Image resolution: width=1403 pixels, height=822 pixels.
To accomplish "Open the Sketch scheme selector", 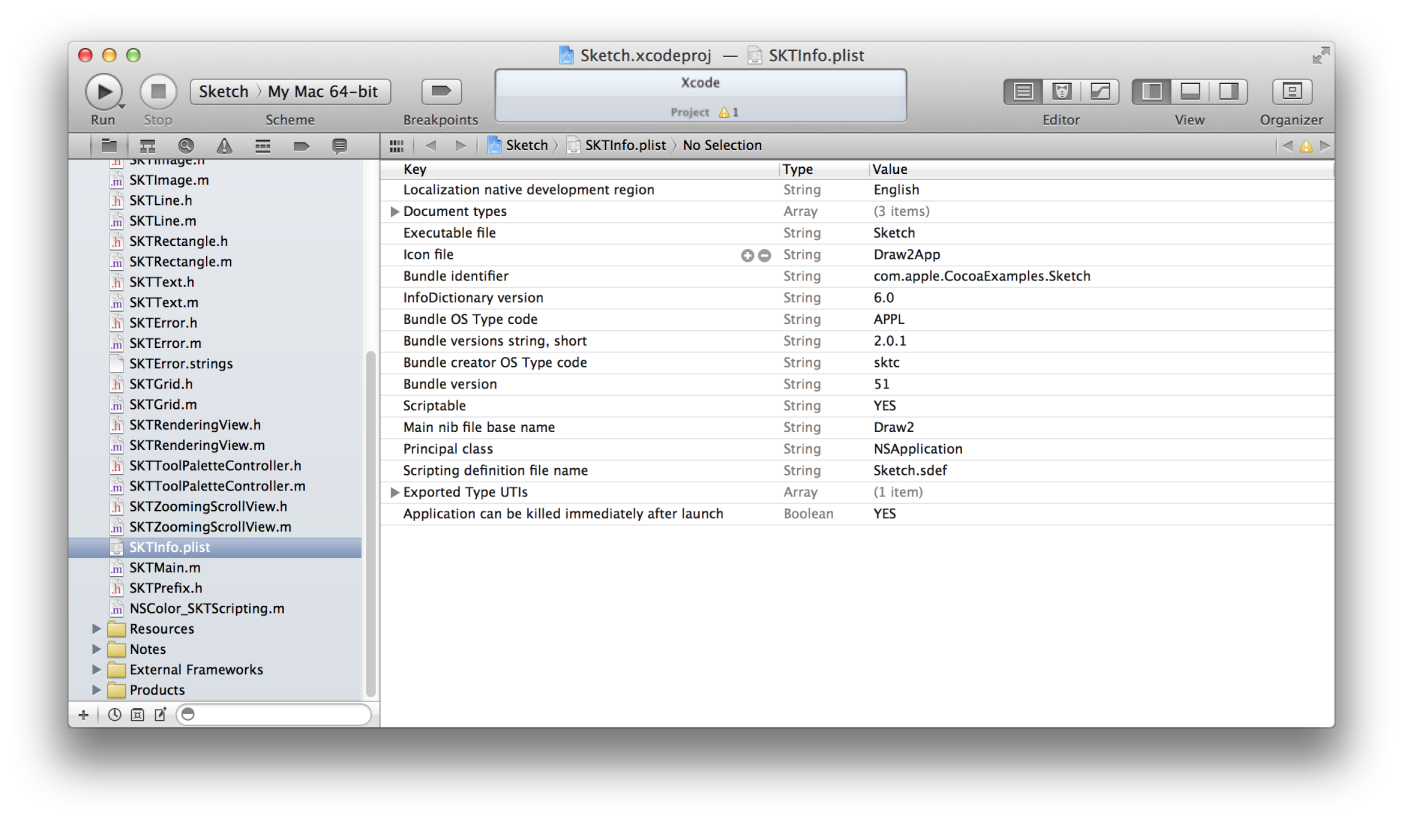I will [x=224, y=92].
